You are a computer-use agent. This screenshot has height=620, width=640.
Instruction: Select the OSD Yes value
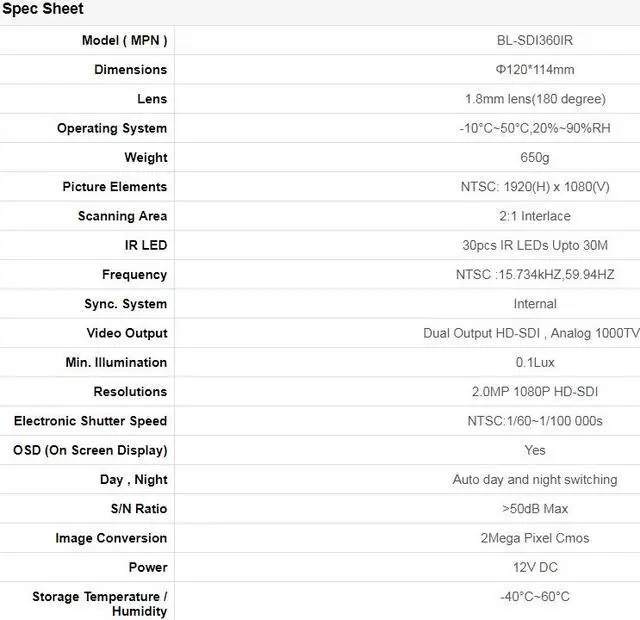tap(535, 450)
